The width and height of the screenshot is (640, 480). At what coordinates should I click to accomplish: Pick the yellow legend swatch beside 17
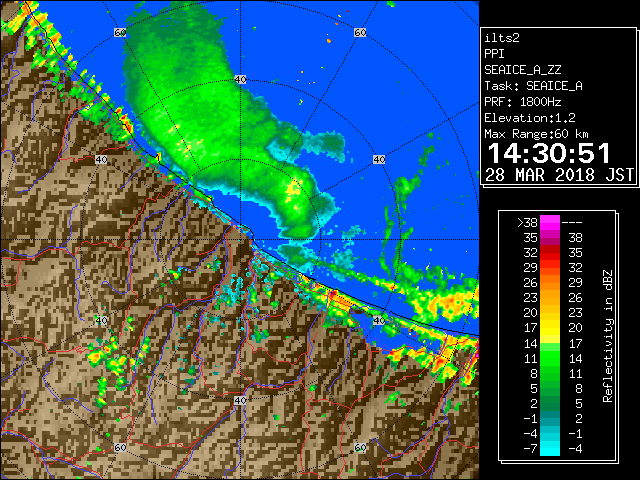tap(550, 328)
